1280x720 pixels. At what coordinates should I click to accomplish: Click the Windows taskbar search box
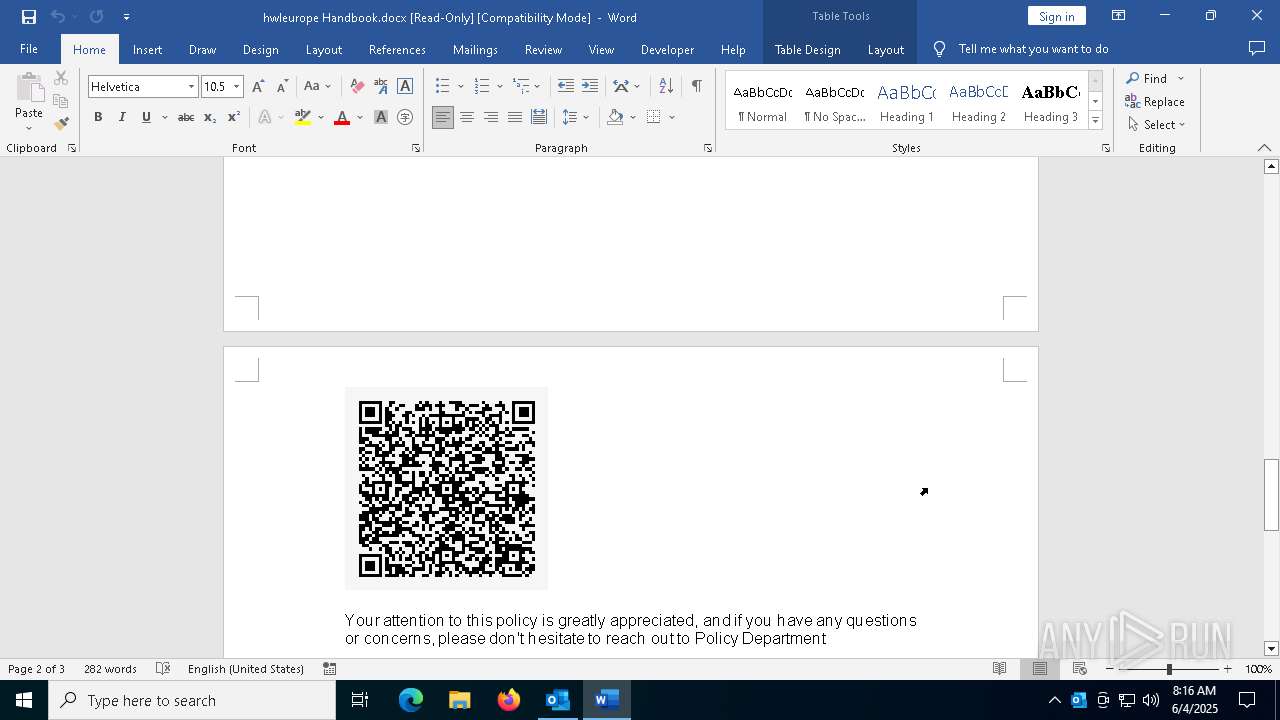point(192,700)
